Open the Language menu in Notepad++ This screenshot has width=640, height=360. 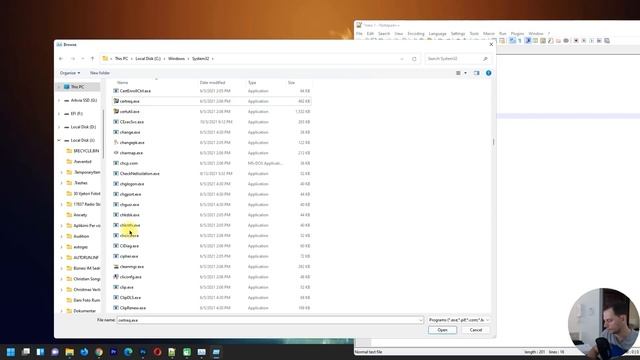(x=437, y=33)
